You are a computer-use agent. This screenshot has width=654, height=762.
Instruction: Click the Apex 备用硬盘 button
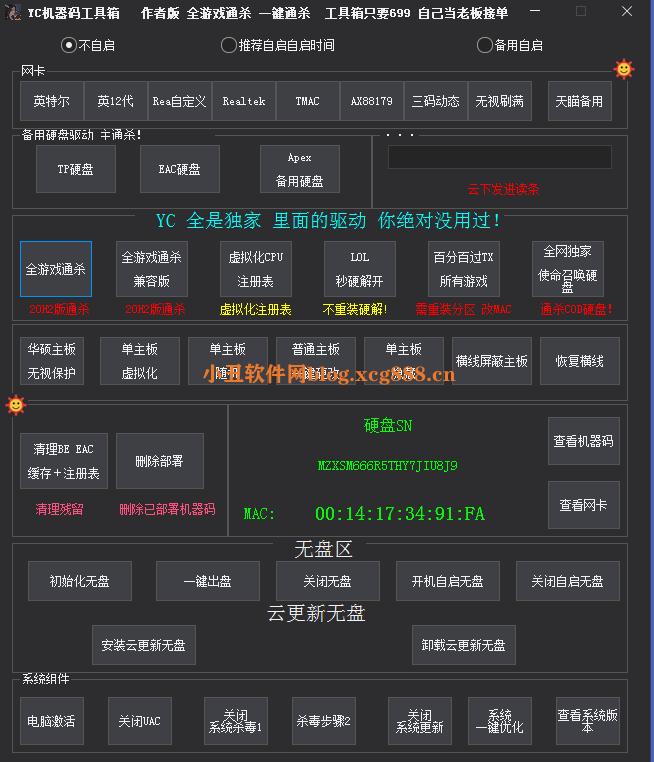pos(300,169)
